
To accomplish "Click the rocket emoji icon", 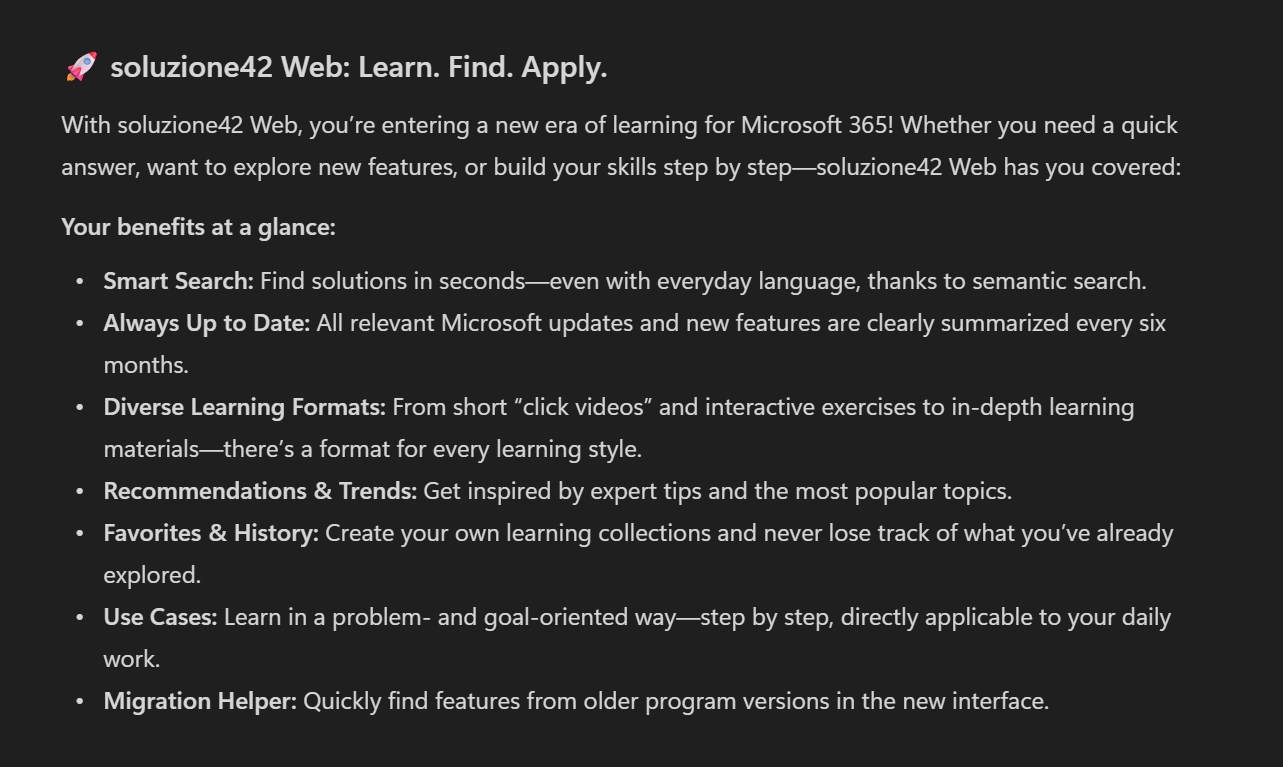I will coord(81,68).
